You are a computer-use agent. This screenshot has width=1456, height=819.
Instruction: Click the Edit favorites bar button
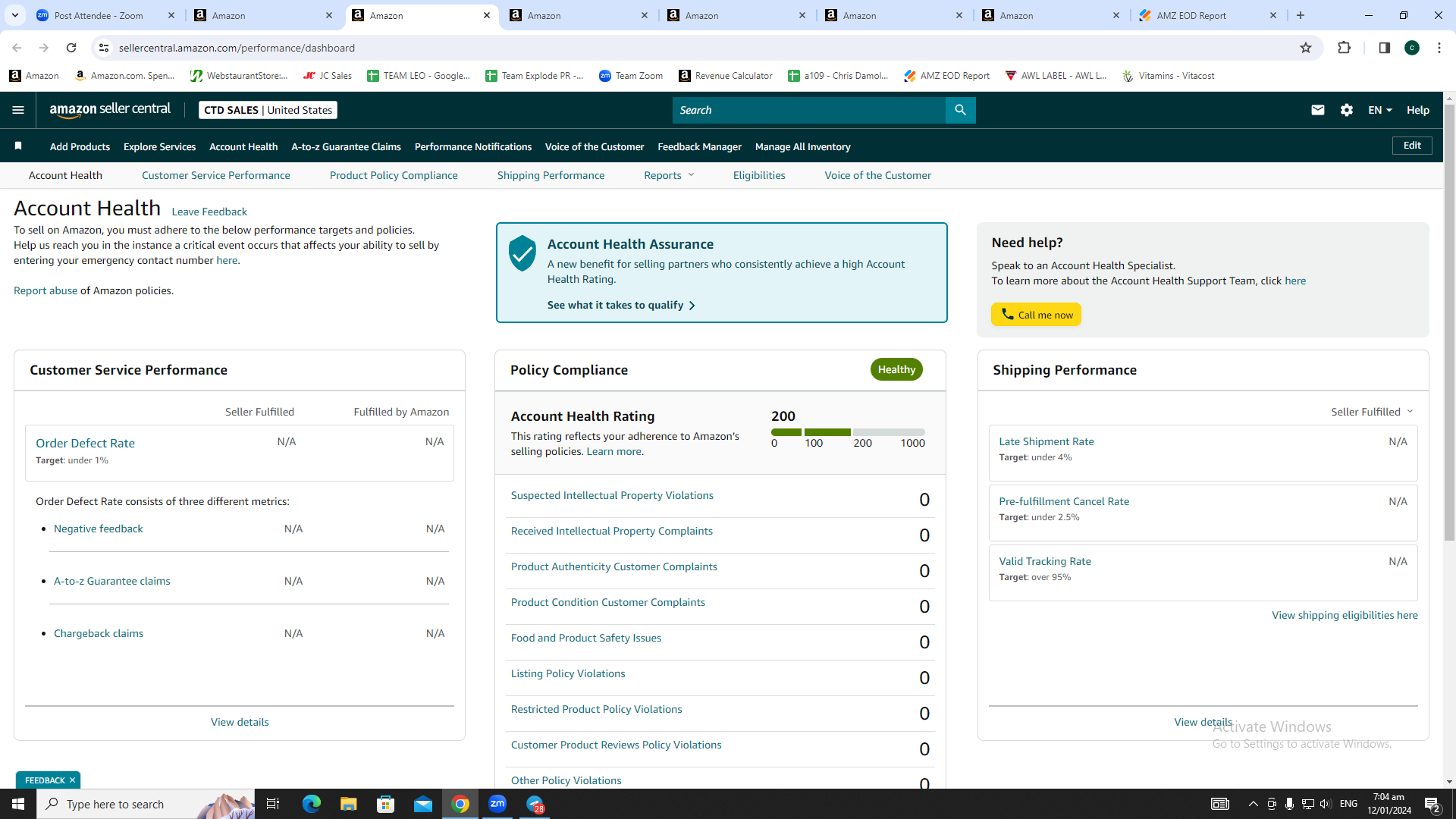coord(1412,146)
